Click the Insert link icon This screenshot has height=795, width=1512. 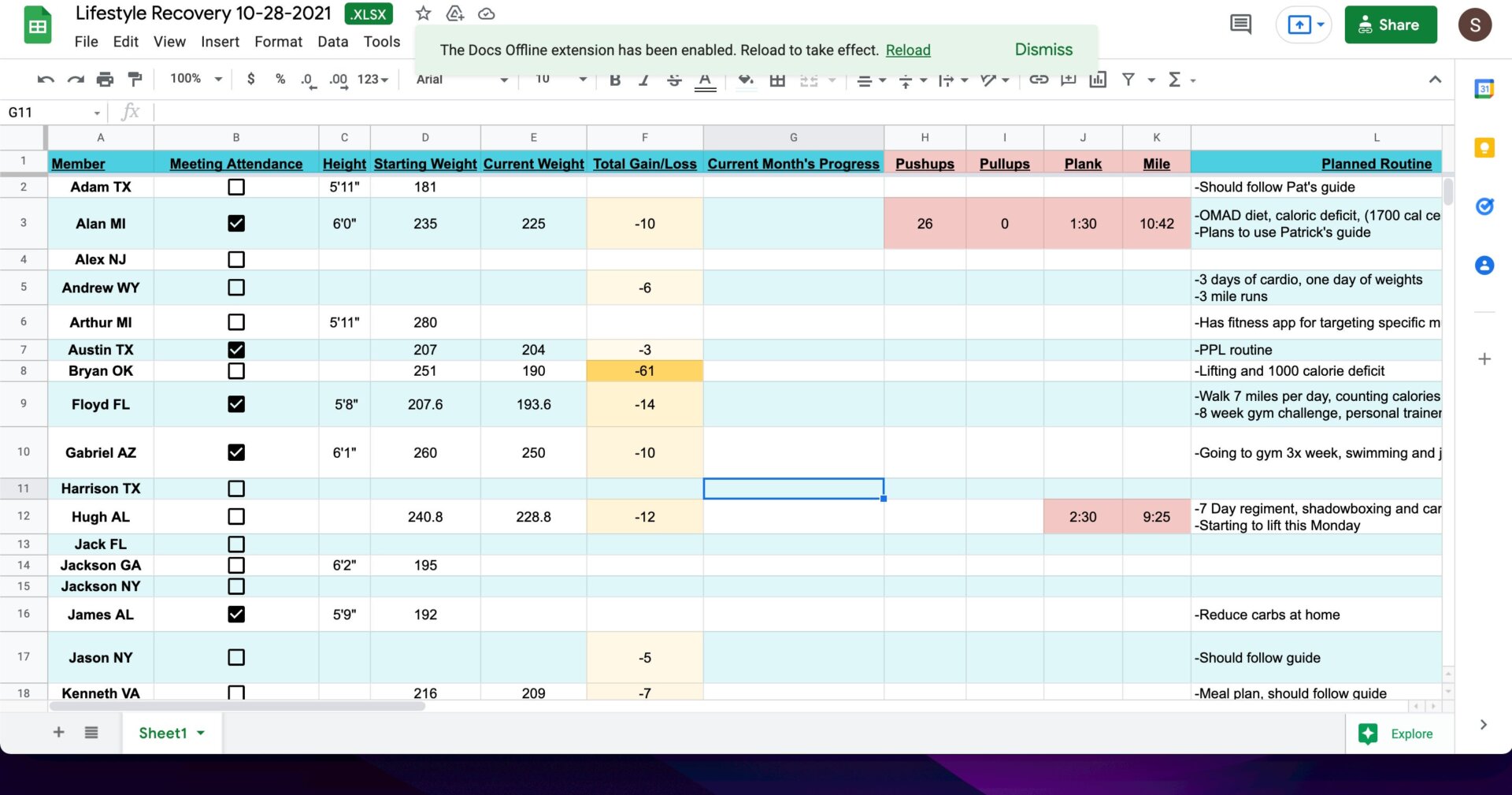coord(1039,80)
